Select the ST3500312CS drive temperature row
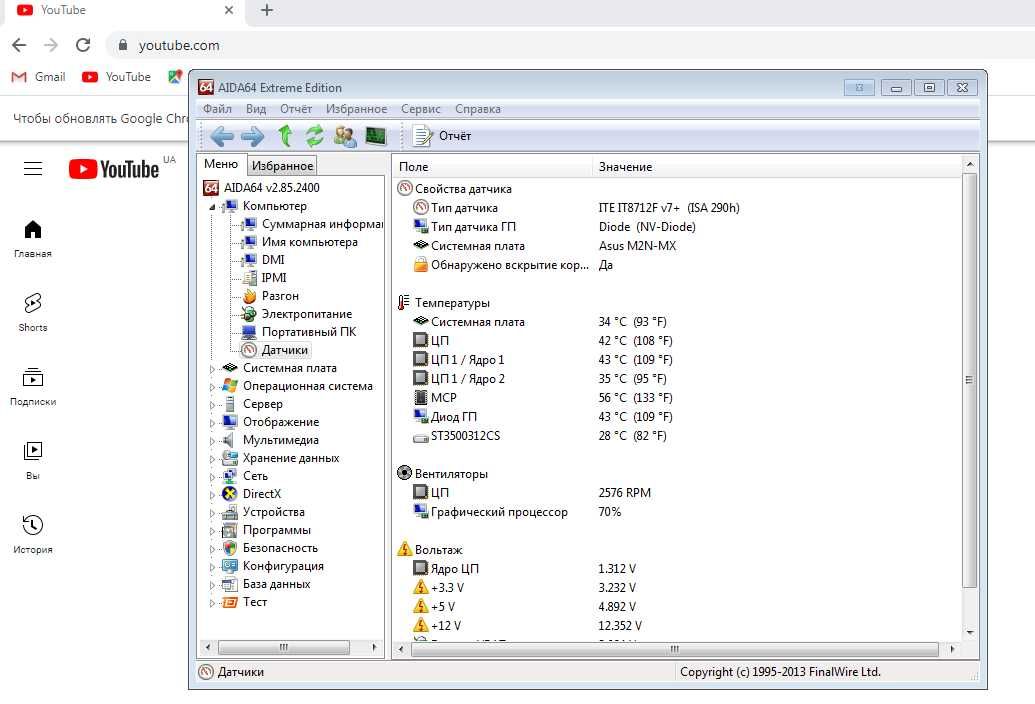Screen dimensions: 1035x704 pyautogui.click(x=677, y=436)
